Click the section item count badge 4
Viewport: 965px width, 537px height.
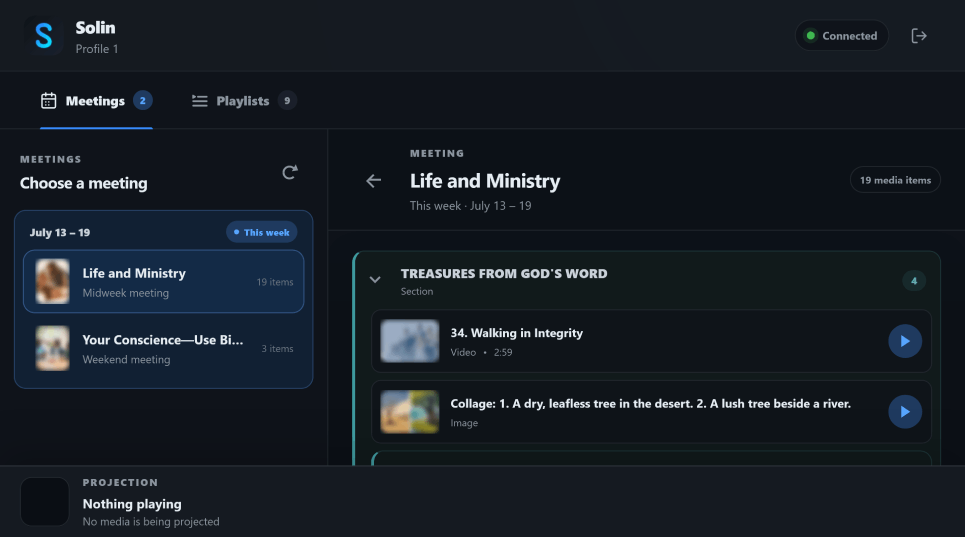click(x=914, y=280)
